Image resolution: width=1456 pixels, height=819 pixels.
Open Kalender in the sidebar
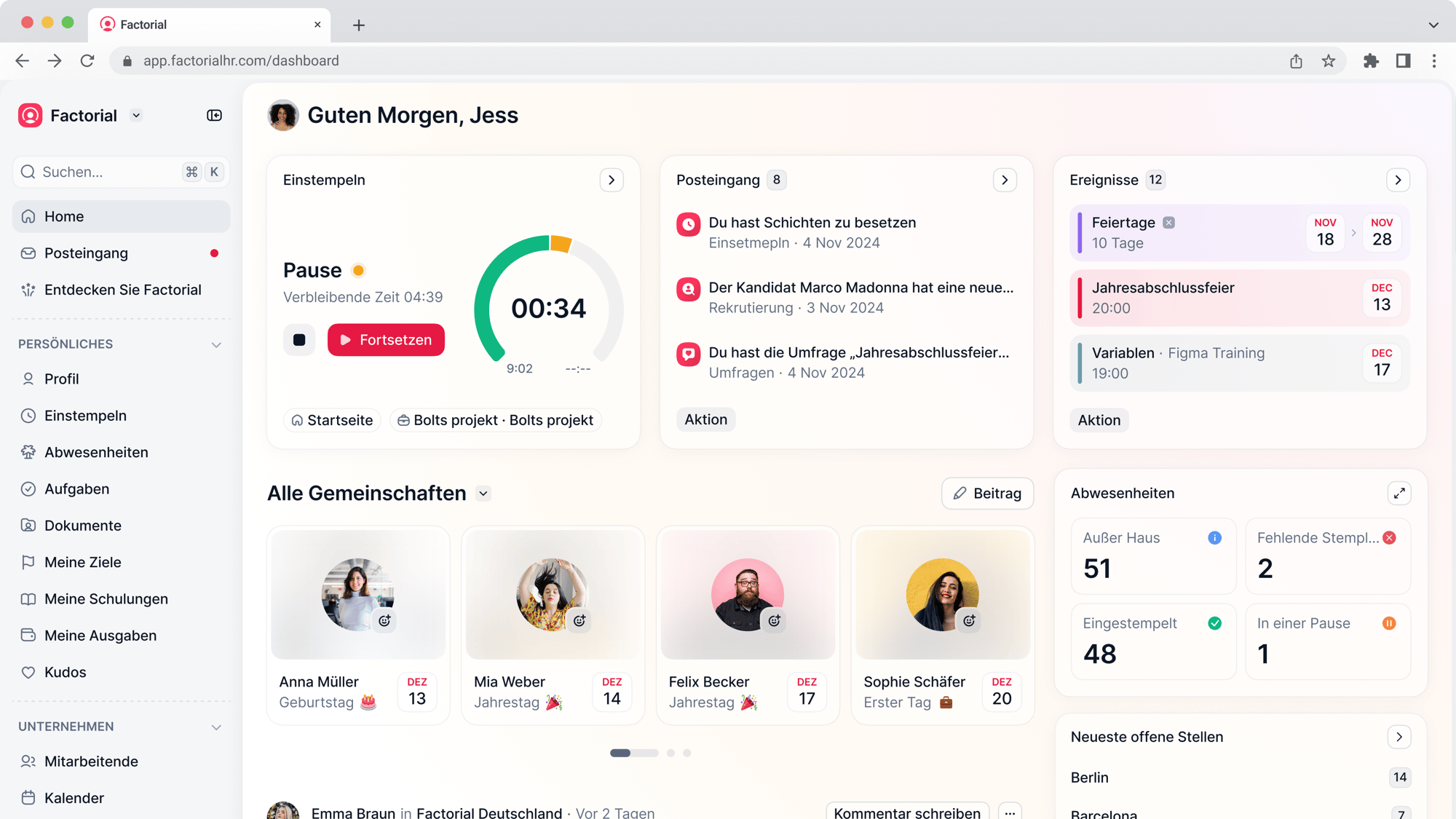tap(122, 798)
